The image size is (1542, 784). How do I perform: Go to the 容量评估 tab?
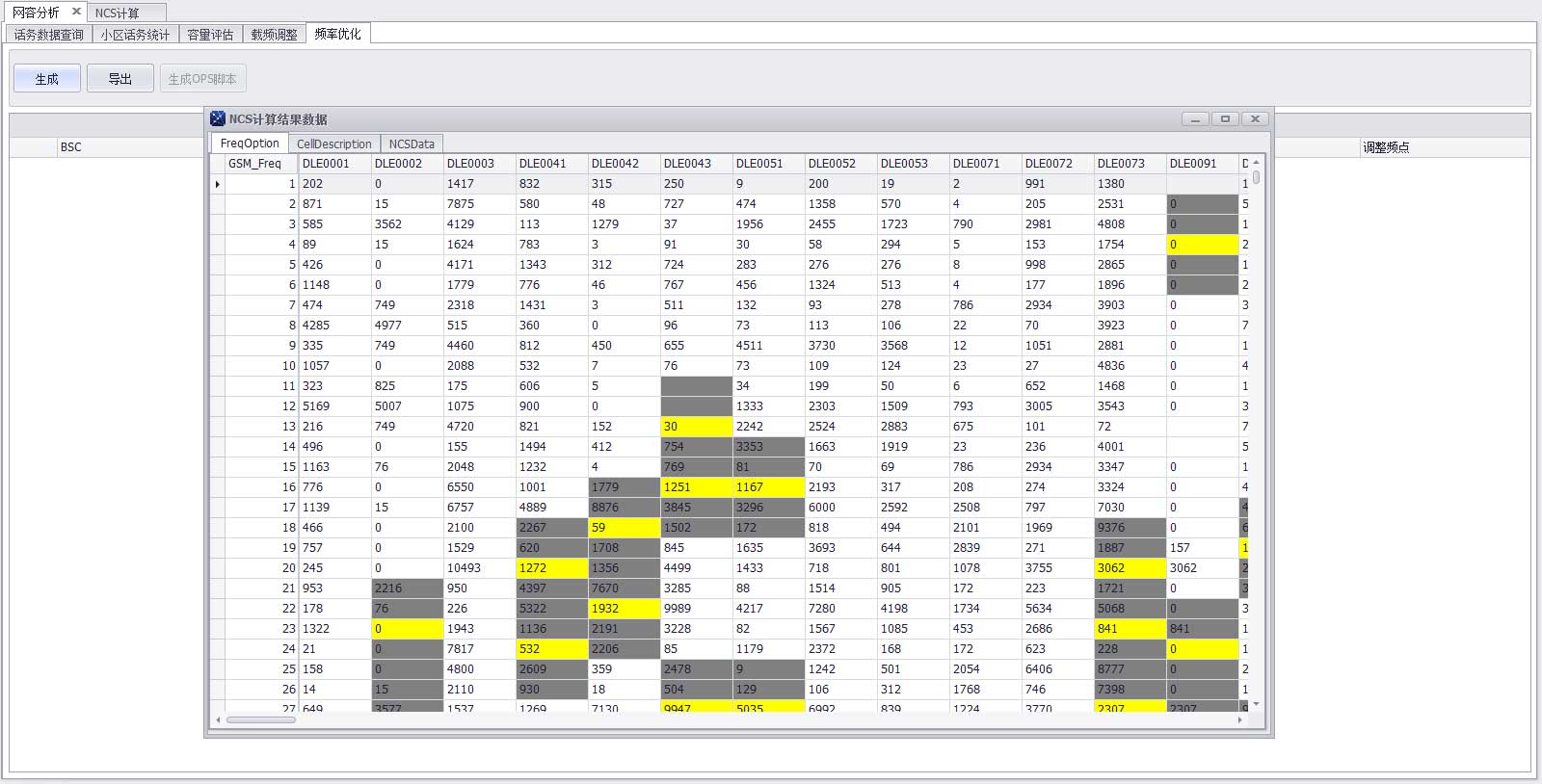[210, 35]
